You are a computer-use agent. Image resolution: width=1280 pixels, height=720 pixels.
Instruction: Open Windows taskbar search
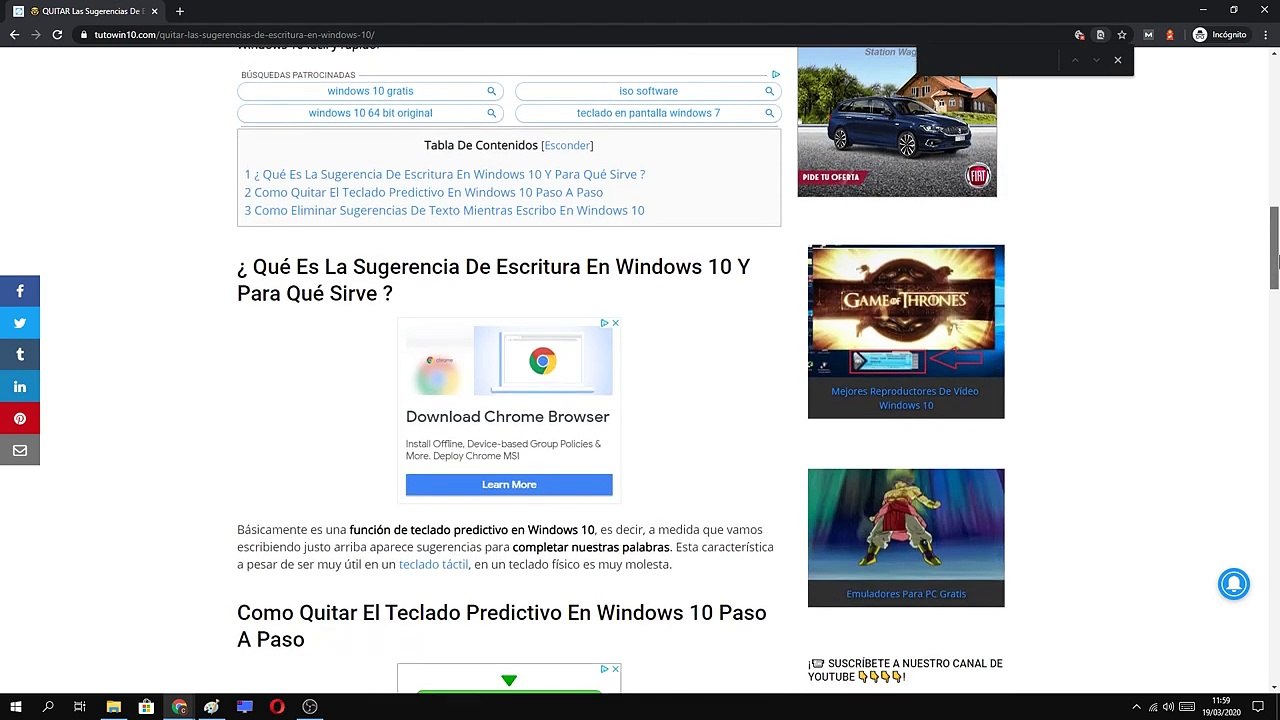tap(48, 707)
